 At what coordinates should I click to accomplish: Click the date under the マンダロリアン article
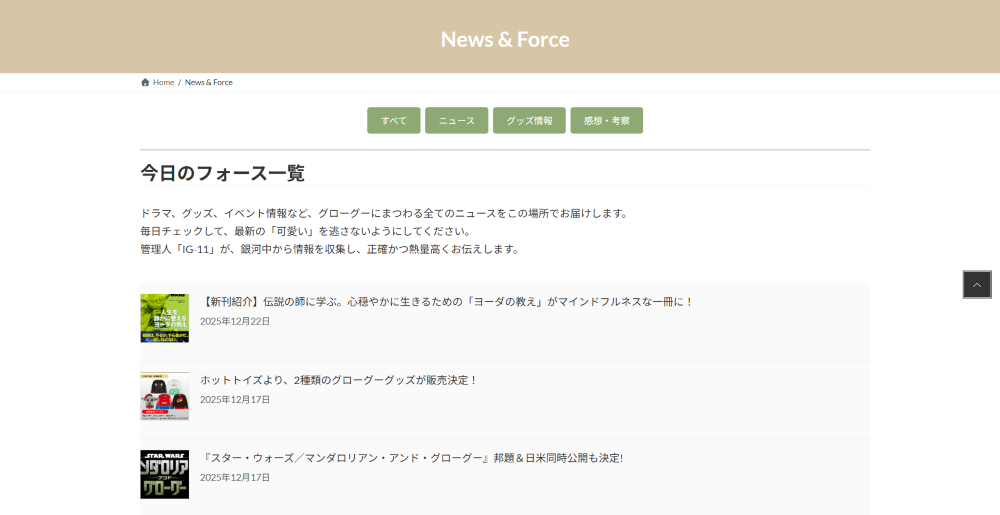click(235, 477)
